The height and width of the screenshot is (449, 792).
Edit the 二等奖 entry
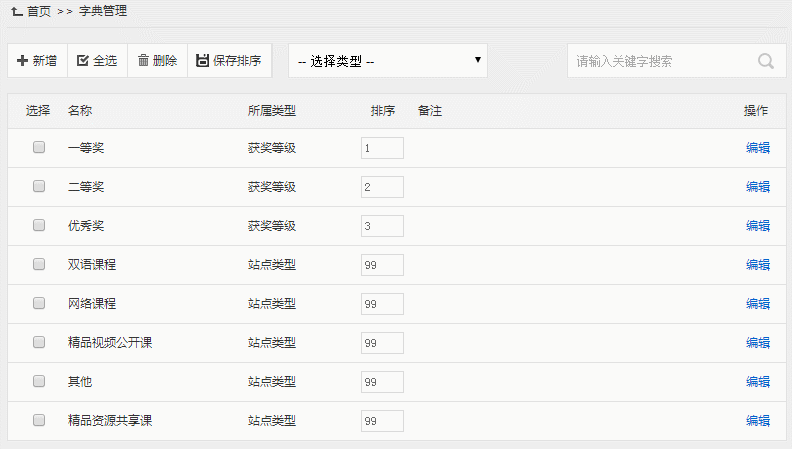click(757, 187)
